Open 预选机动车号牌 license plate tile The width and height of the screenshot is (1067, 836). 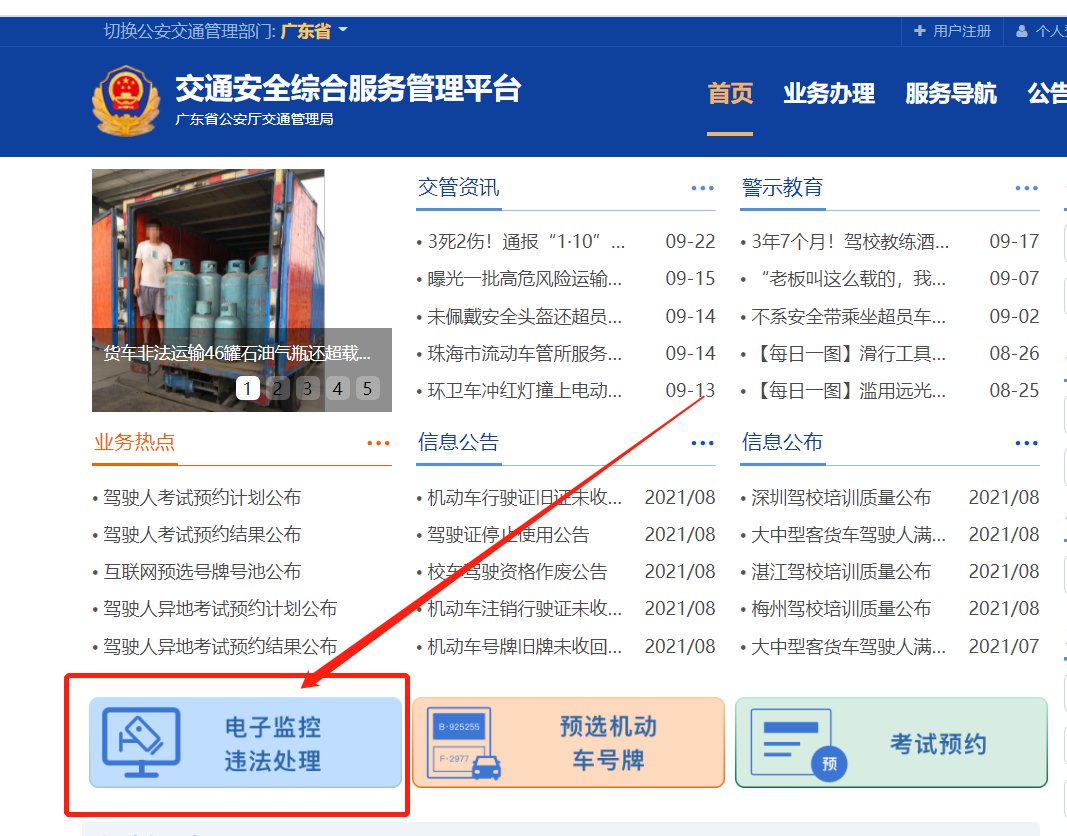(567, 743)
